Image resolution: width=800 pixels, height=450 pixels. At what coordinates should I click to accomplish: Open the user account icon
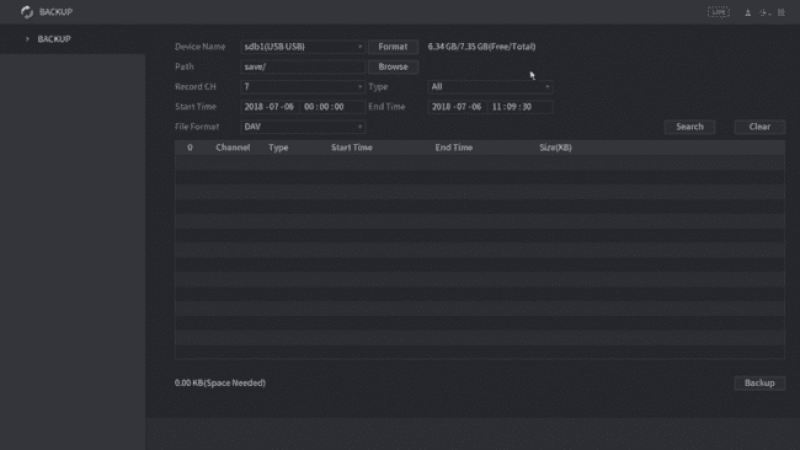[x=747, y=12]
